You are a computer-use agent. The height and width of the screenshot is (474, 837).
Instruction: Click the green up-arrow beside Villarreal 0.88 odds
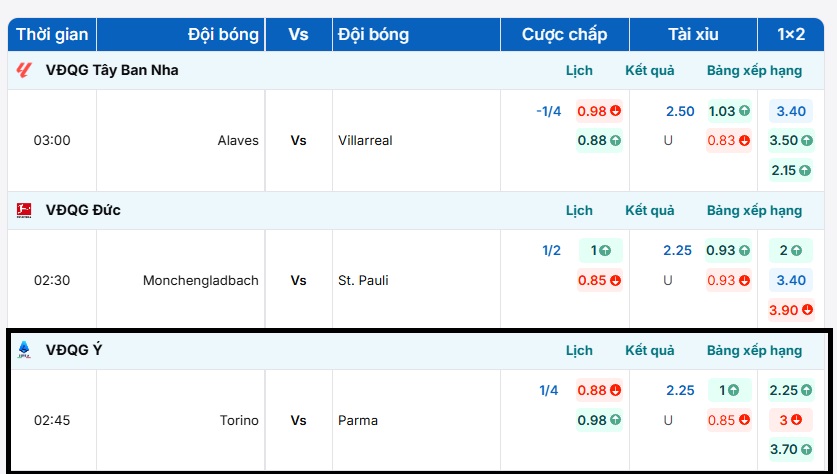pyautogui.click(x=615, y=141)
